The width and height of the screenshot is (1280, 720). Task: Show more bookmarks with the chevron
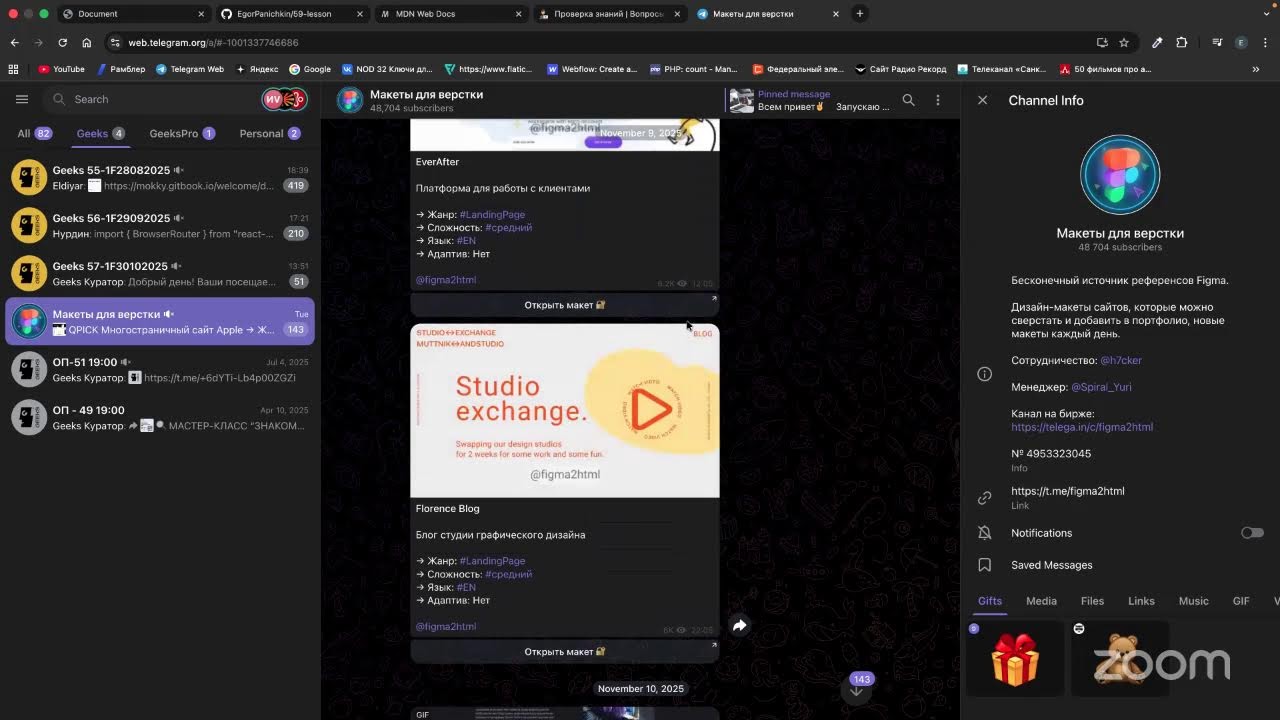pyautogui.click(x=1256, y=69)
